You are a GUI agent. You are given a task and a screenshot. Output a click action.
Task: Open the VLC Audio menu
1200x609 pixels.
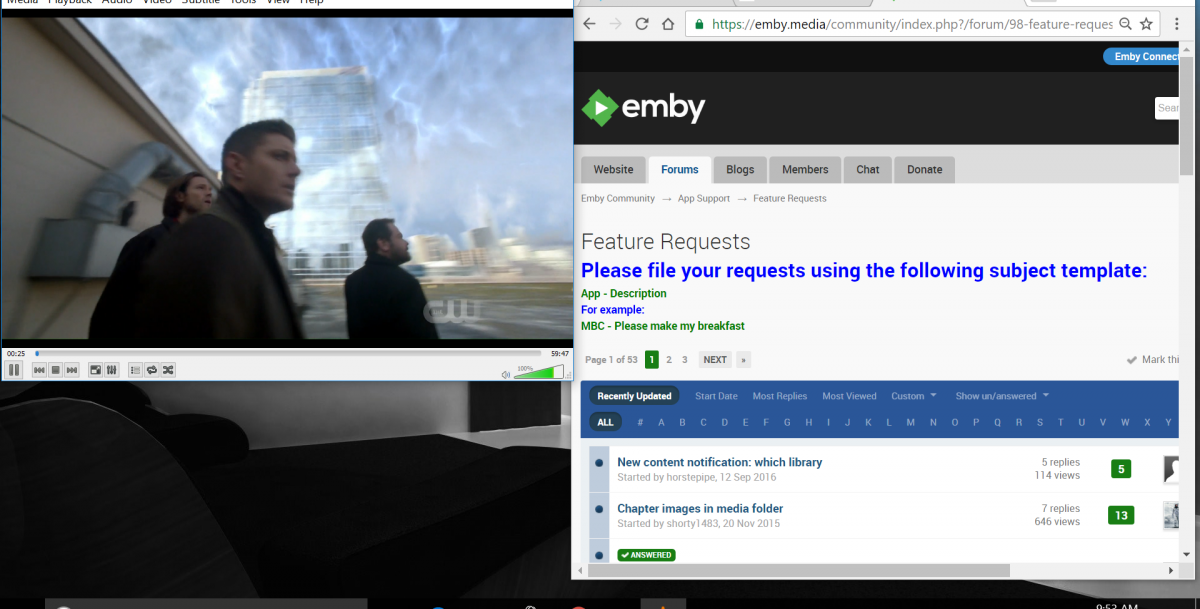[116, 3]
